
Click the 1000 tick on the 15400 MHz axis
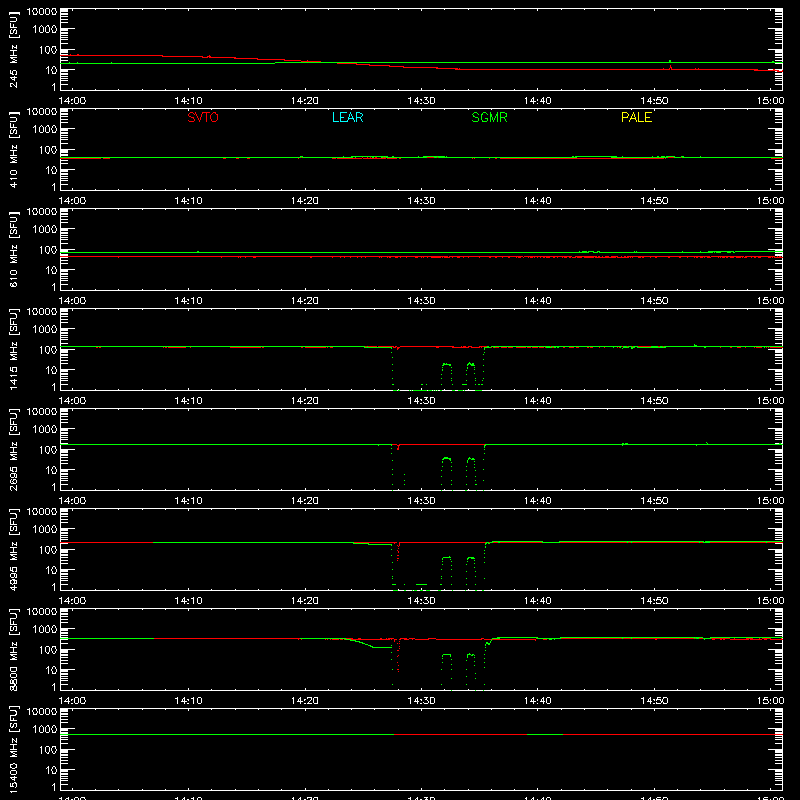(45, 730)
